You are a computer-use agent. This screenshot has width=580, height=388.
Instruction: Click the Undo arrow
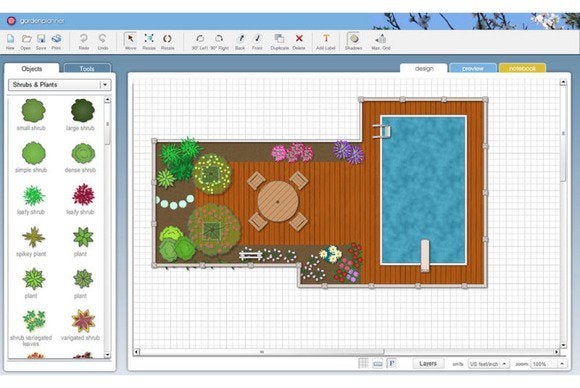[x=103, y=41]
